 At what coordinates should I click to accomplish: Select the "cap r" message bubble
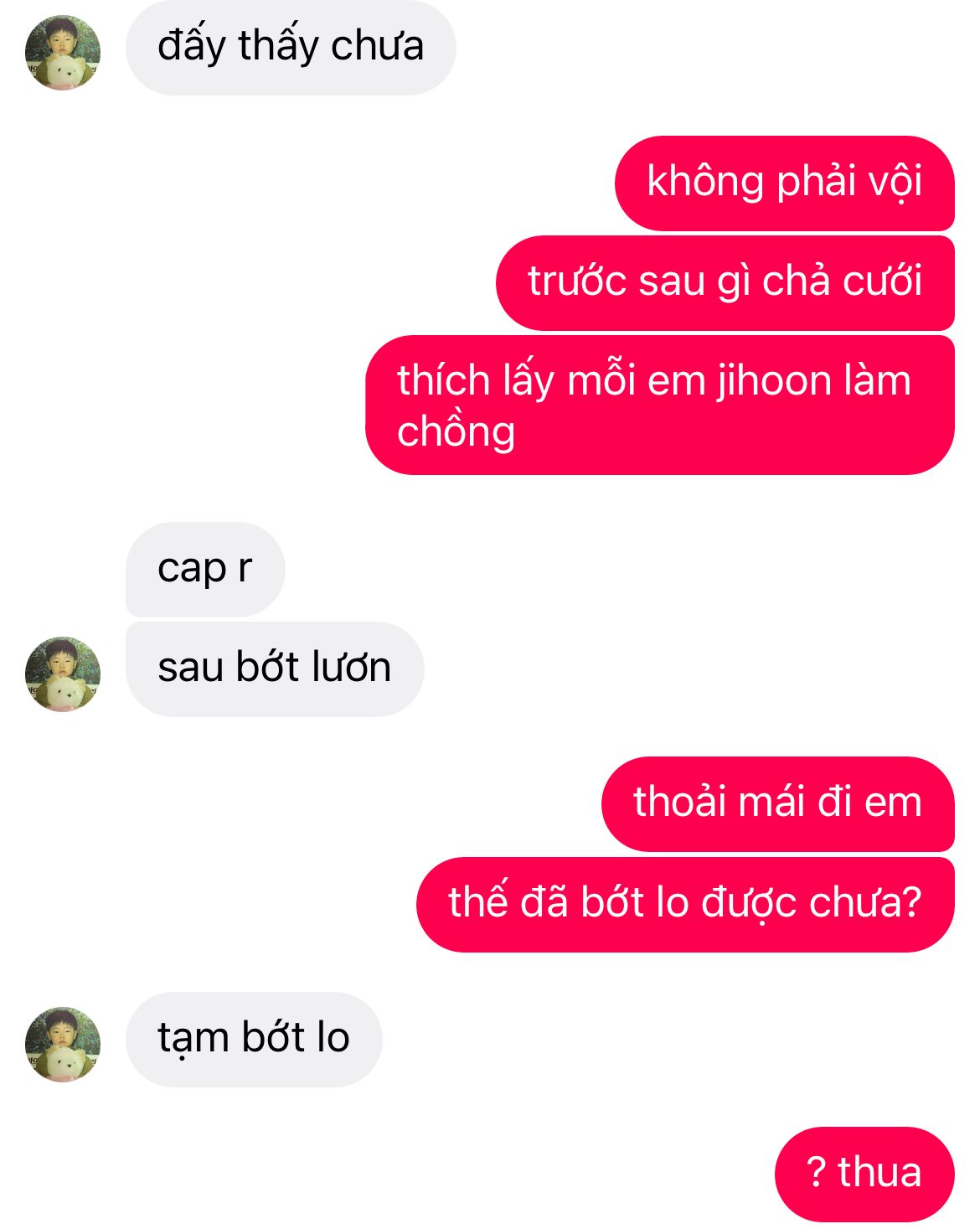click(205, 570)
